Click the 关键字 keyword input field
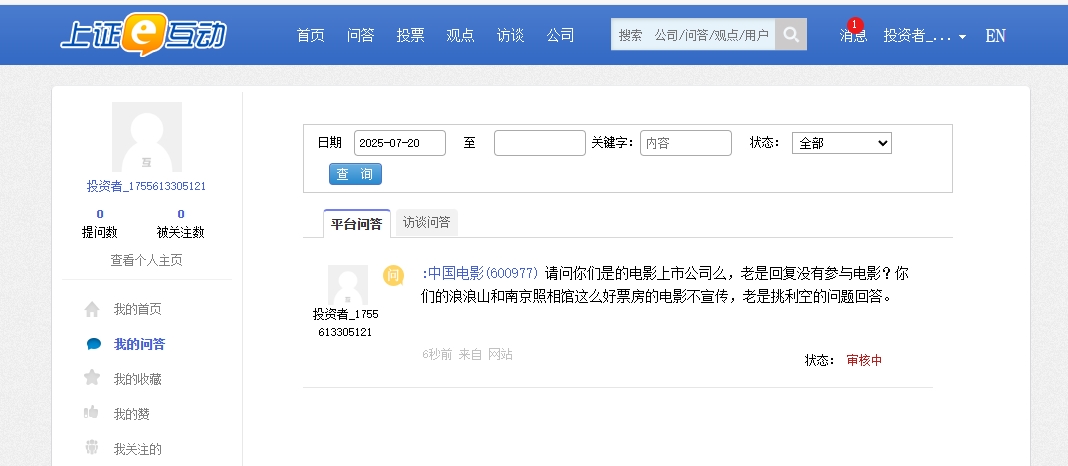This screenshot has width=1068, height=466. click(686, 143)
